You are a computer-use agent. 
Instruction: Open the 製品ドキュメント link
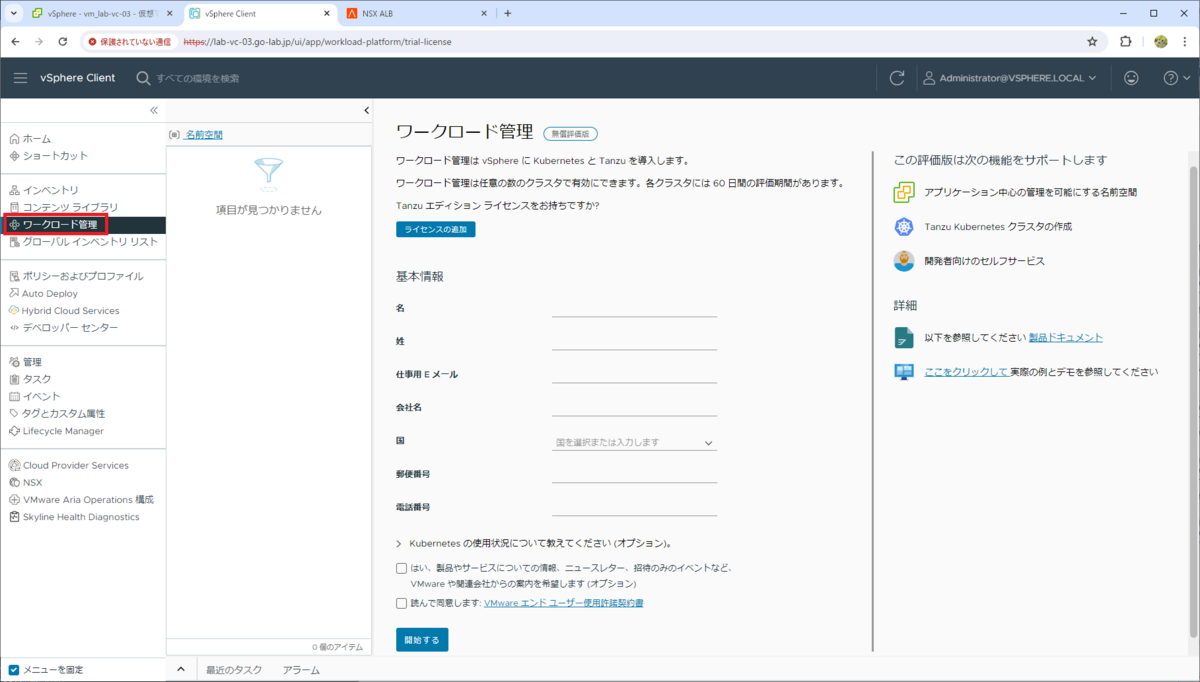click(1066, 337)
